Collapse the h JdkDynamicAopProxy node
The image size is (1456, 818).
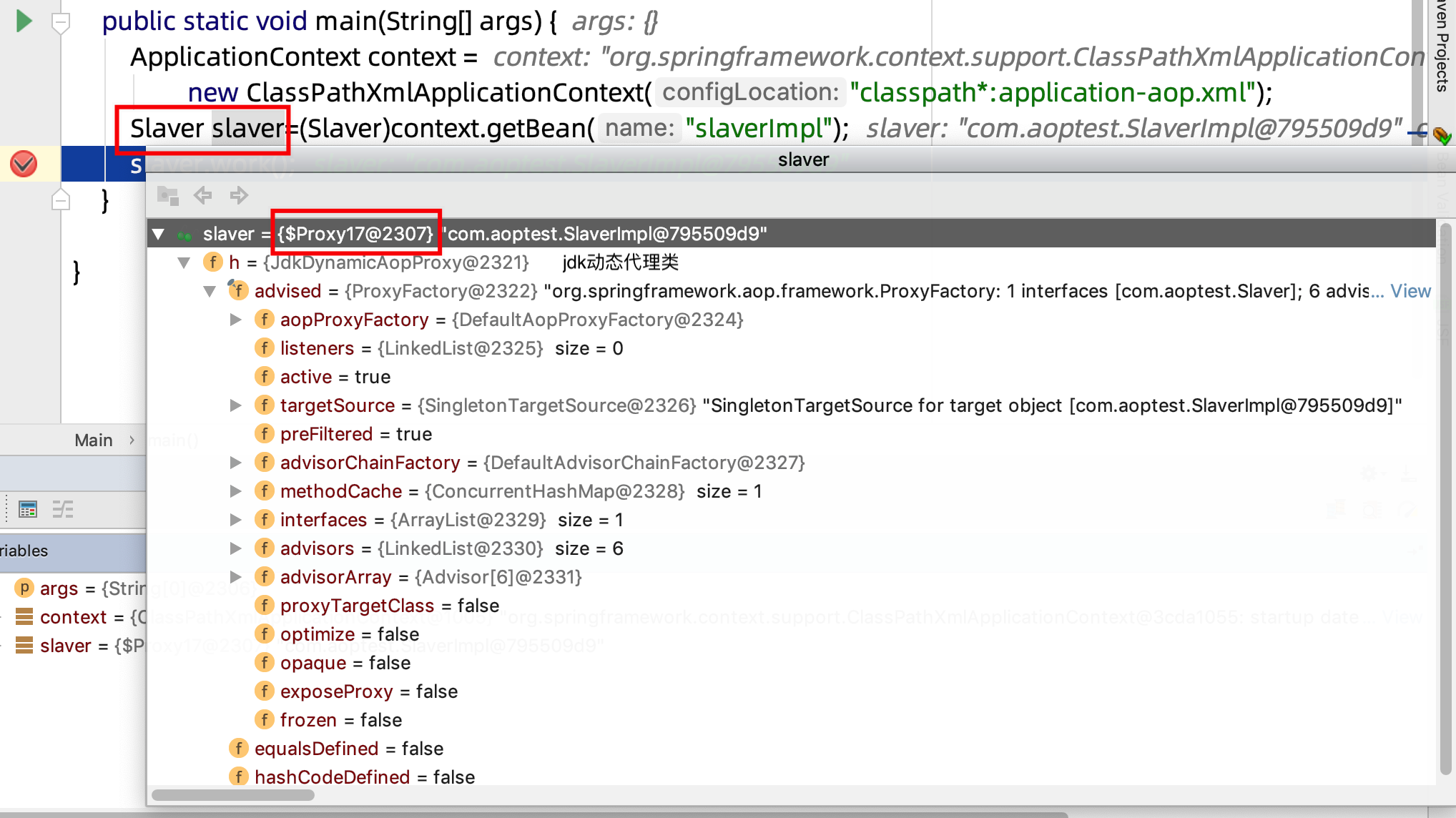click(185, 262)
